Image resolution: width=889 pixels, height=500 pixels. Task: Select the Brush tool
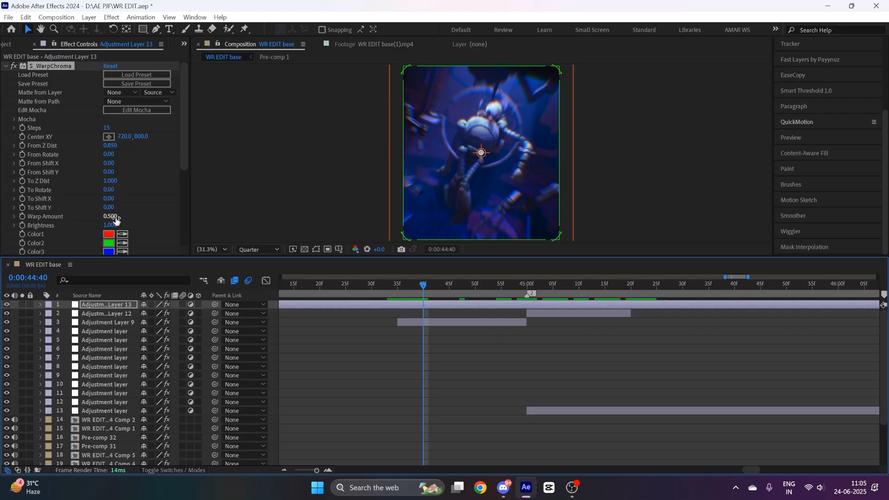[185, 29]
